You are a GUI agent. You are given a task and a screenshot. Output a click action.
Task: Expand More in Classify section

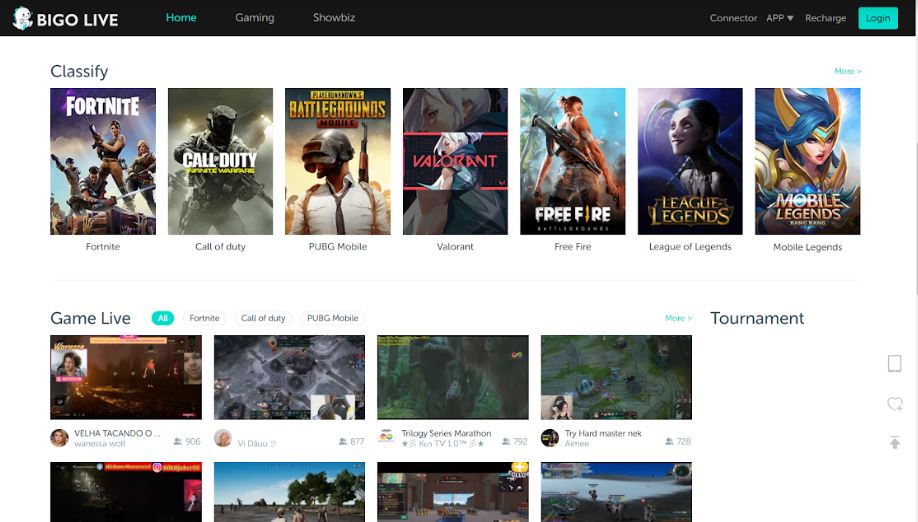[847, 71]
